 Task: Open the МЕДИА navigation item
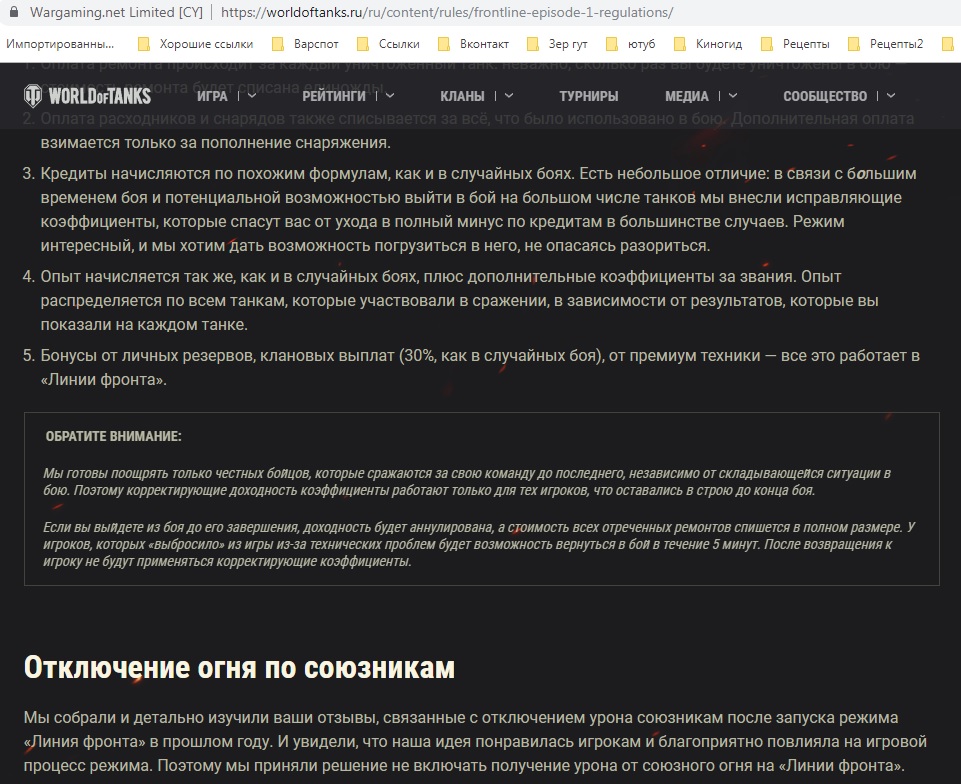pos(686,96)
